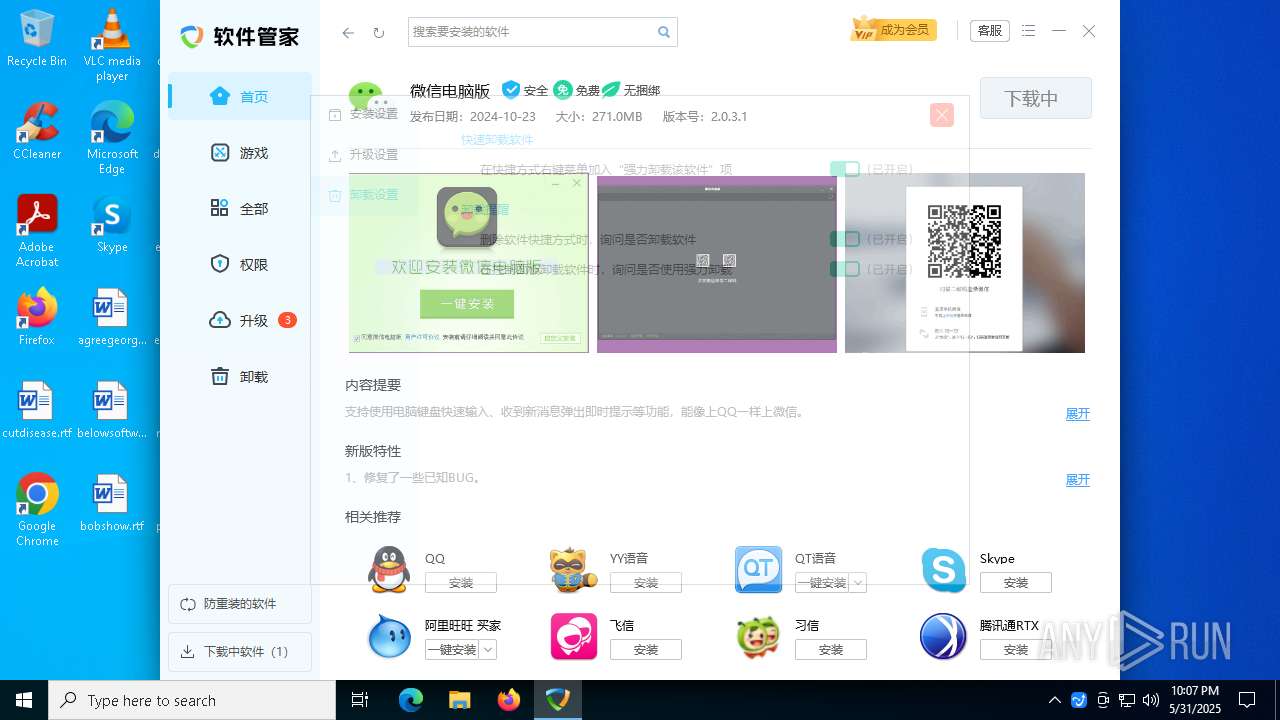Click the 客服 button
This screenshot has height=720, width=1280.
click(990, 31)
